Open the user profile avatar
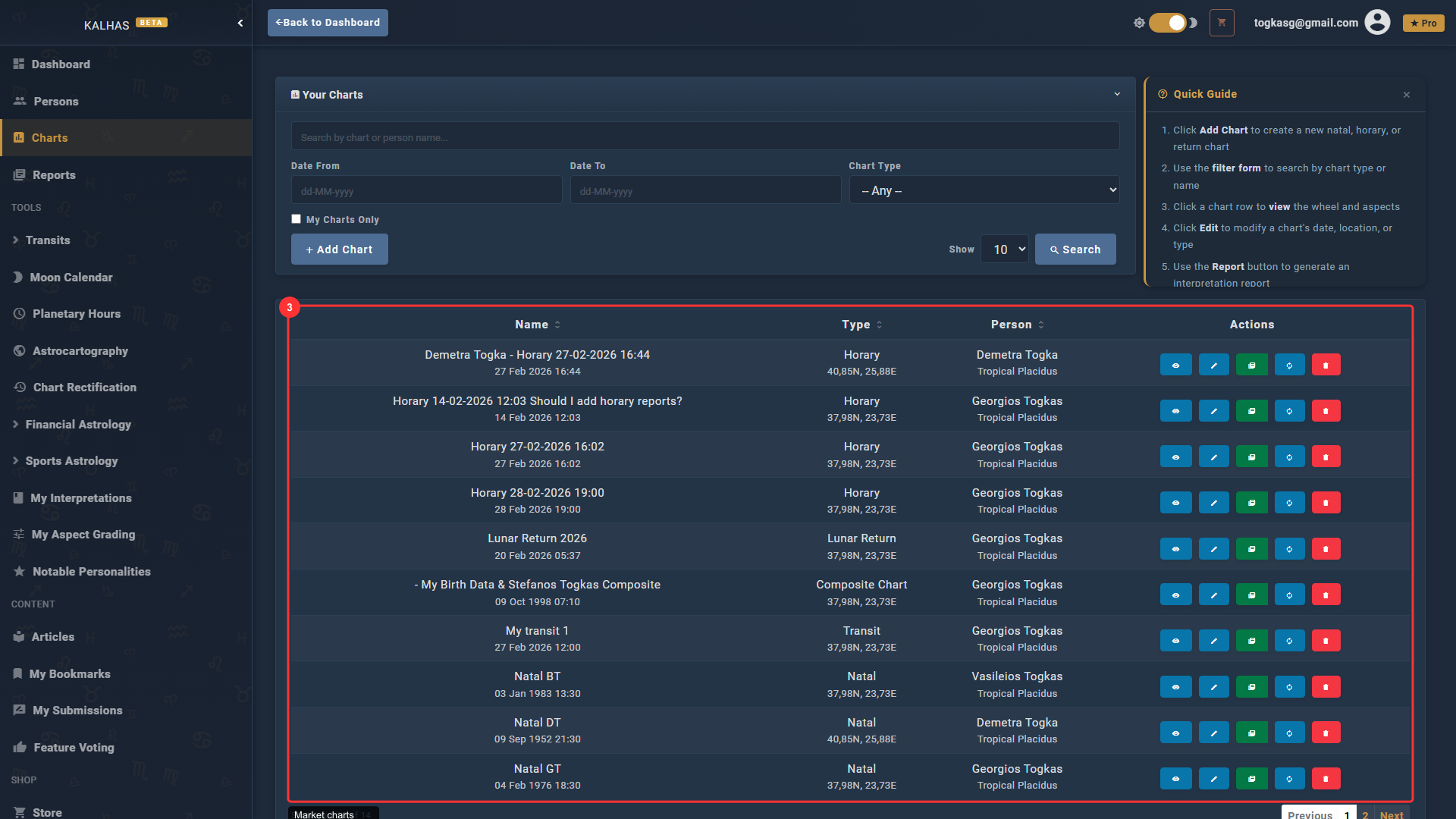The height and width of the screenshot is (819, 1456). point(1377,23)
